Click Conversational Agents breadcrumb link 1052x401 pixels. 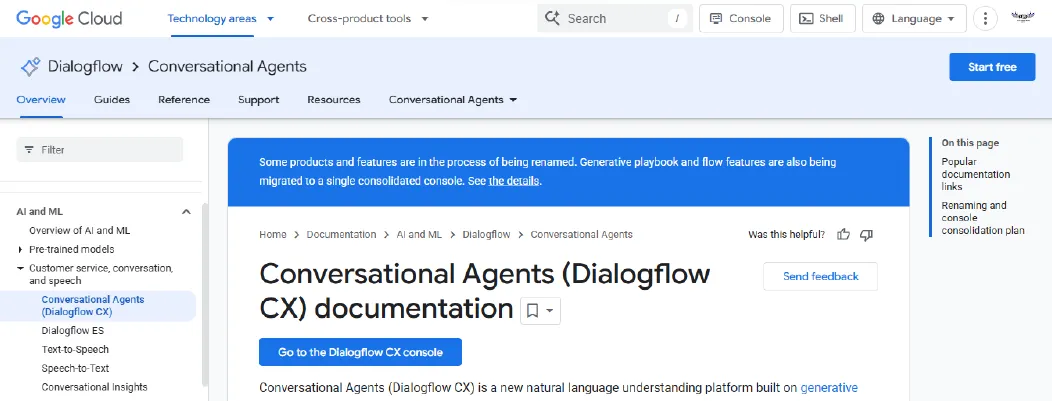pos(581,234)
